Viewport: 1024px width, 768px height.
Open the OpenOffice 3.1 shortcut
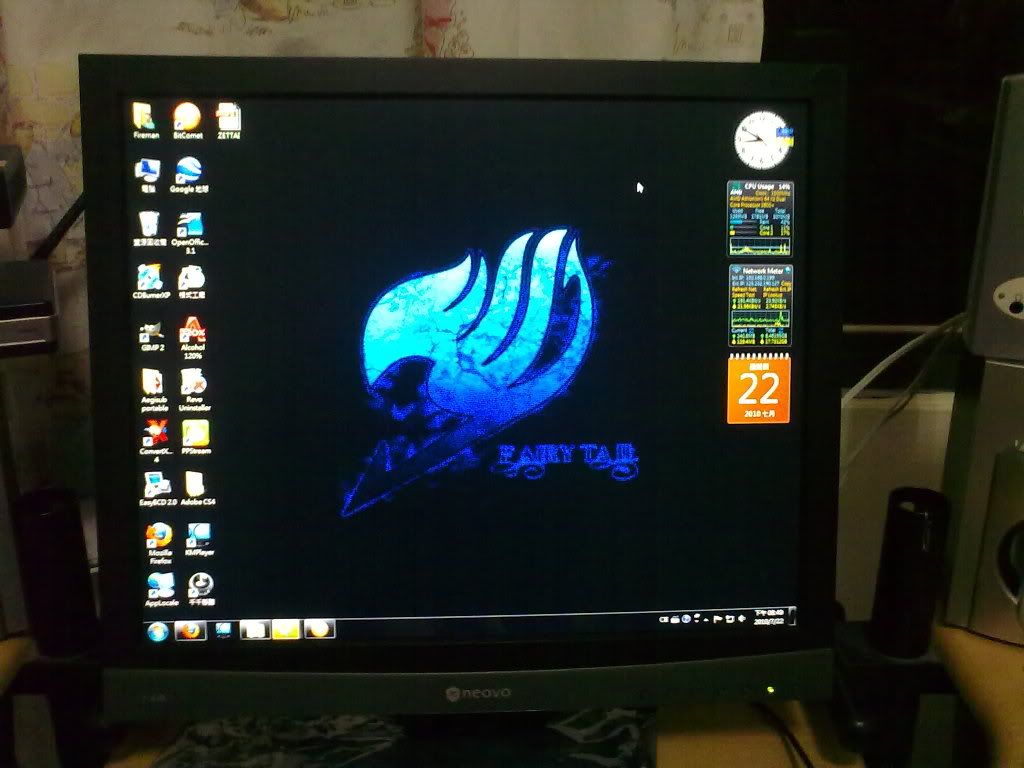(x=189, y=232)
